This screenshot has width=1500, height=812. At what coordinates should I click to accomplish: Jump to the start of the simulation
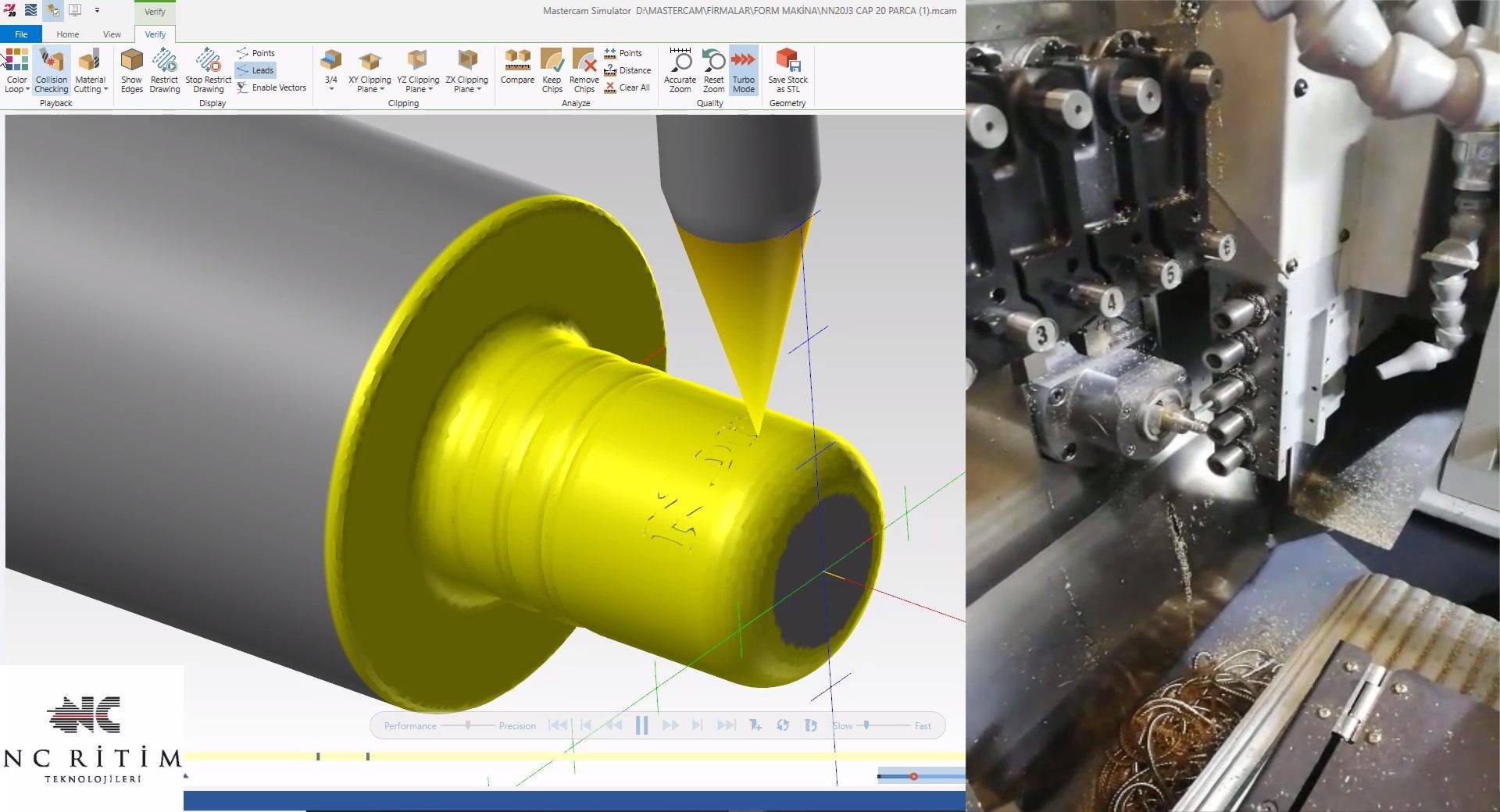pos(558,725)
